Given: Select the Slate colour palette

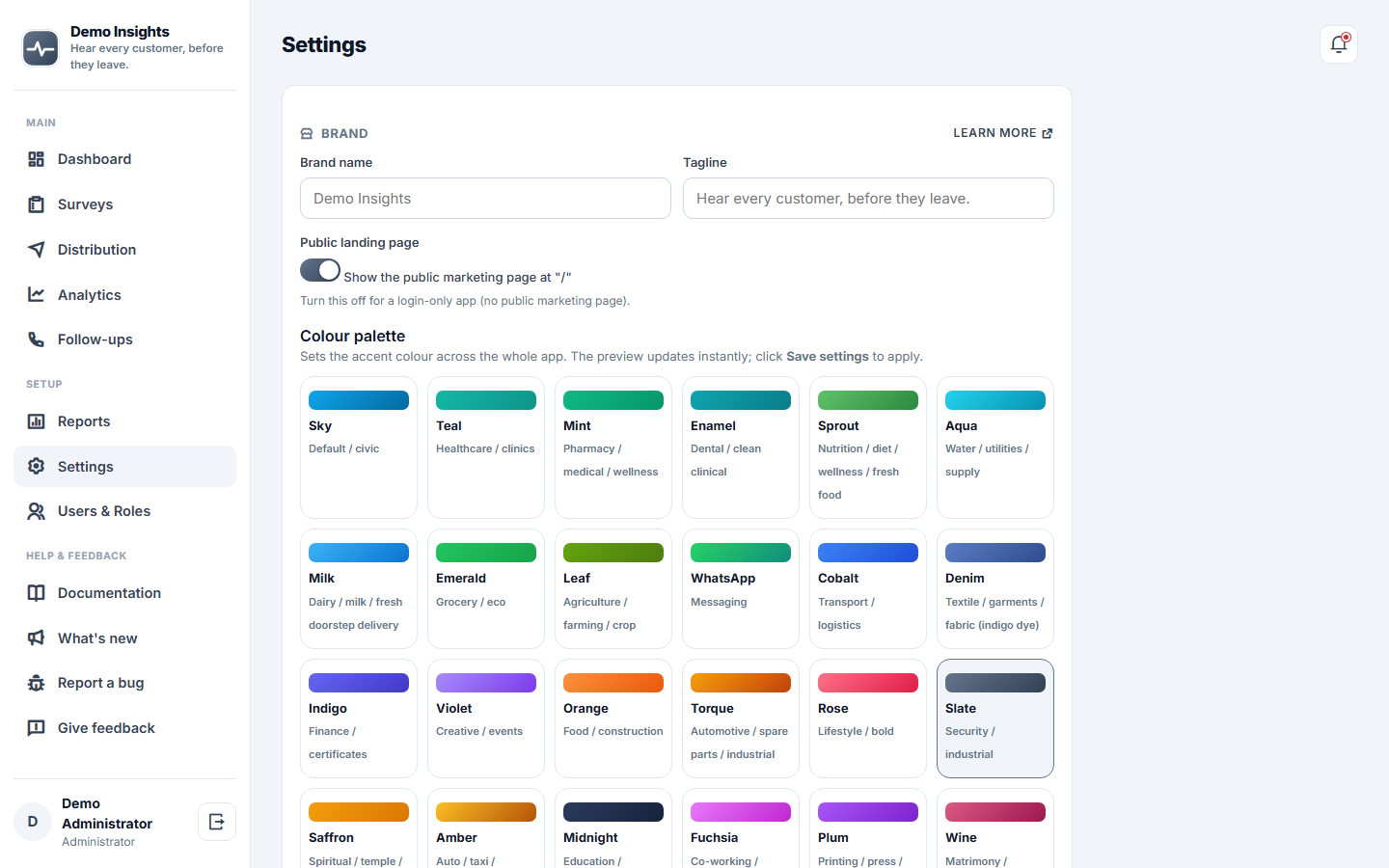Looking at the screenshot, I should click(x=995, y=719).
